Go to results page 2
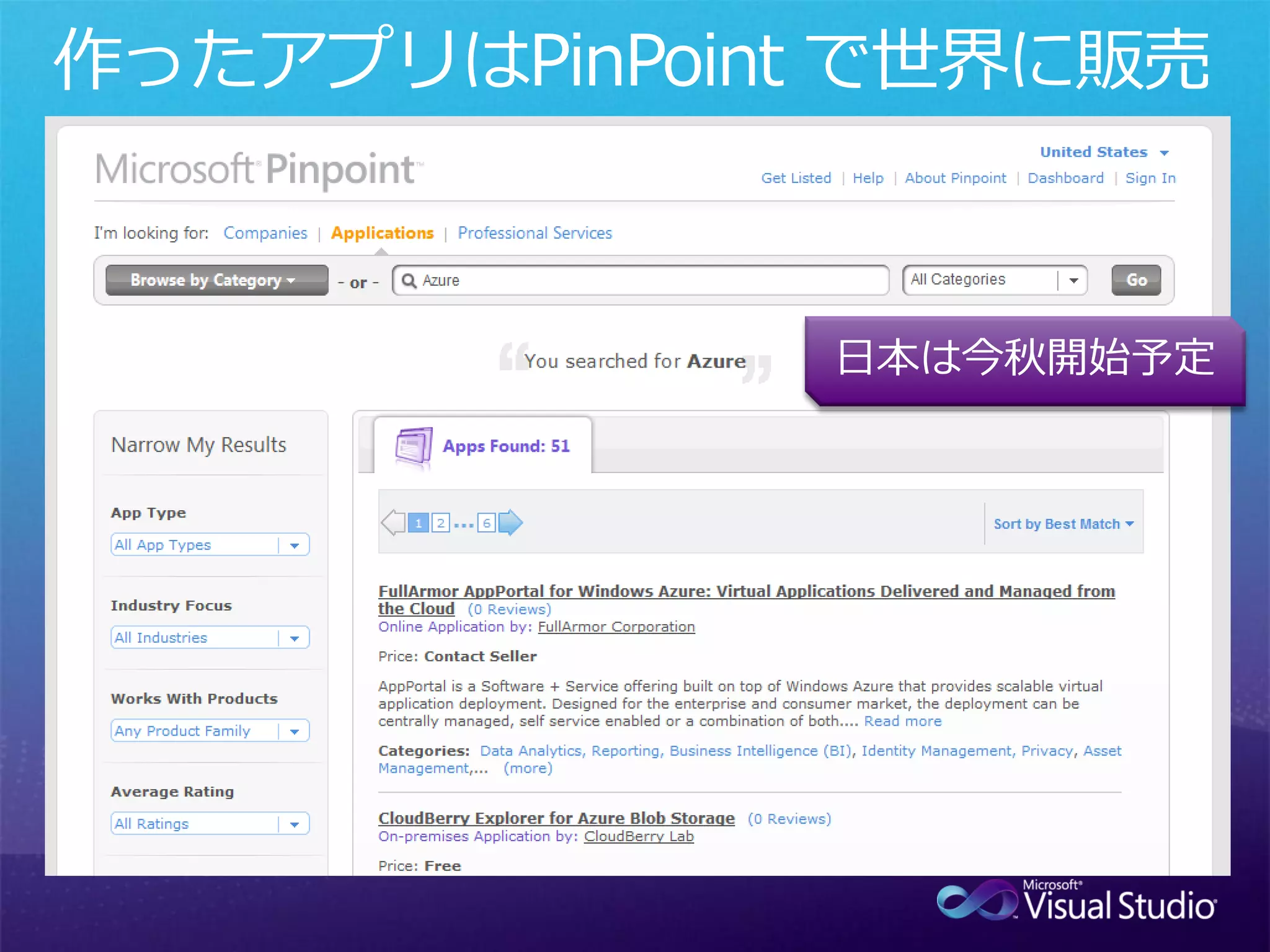Screen dimensions: 1270x952 coord(440,523)
